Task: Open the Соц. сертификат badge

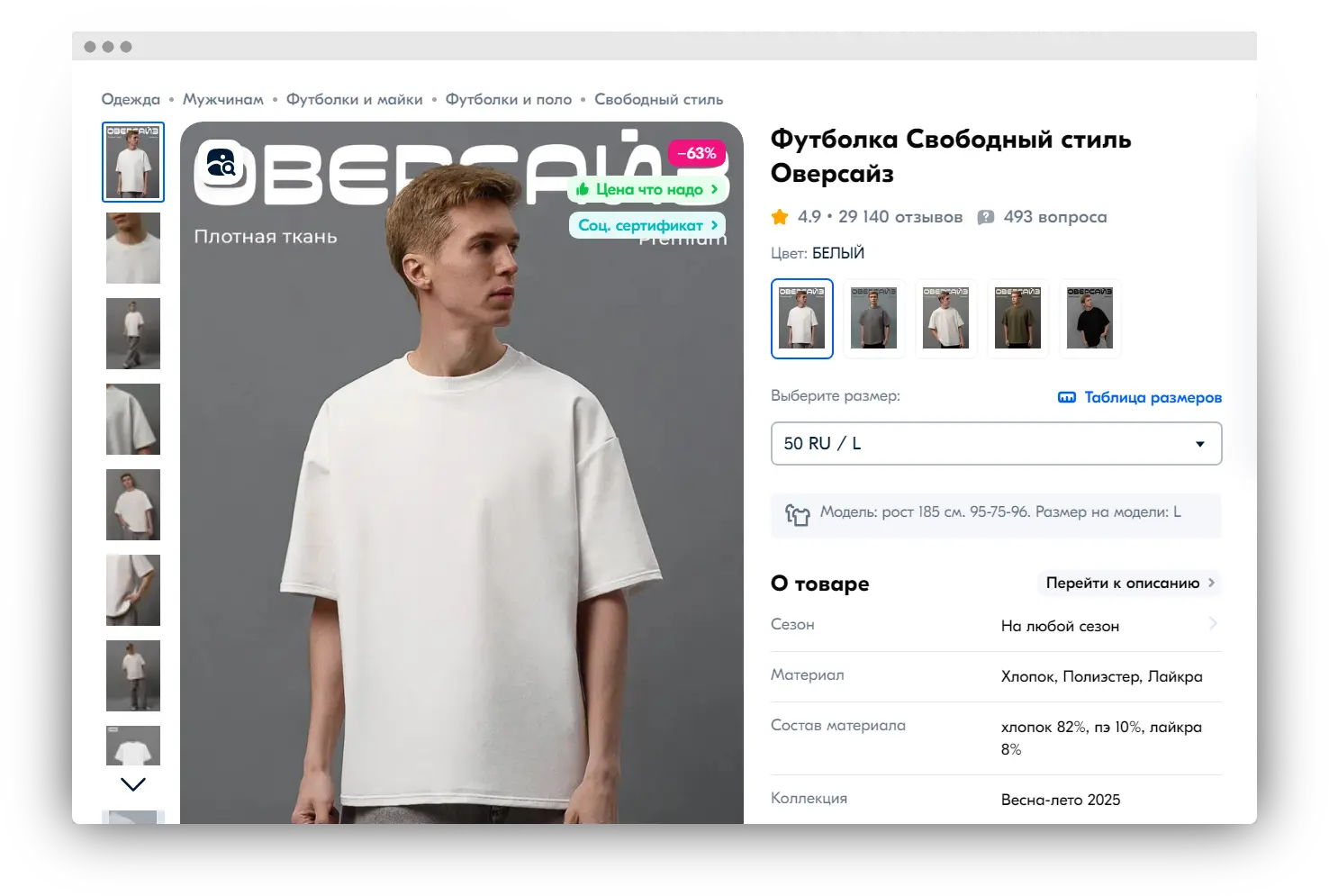Action: [647, 225]
